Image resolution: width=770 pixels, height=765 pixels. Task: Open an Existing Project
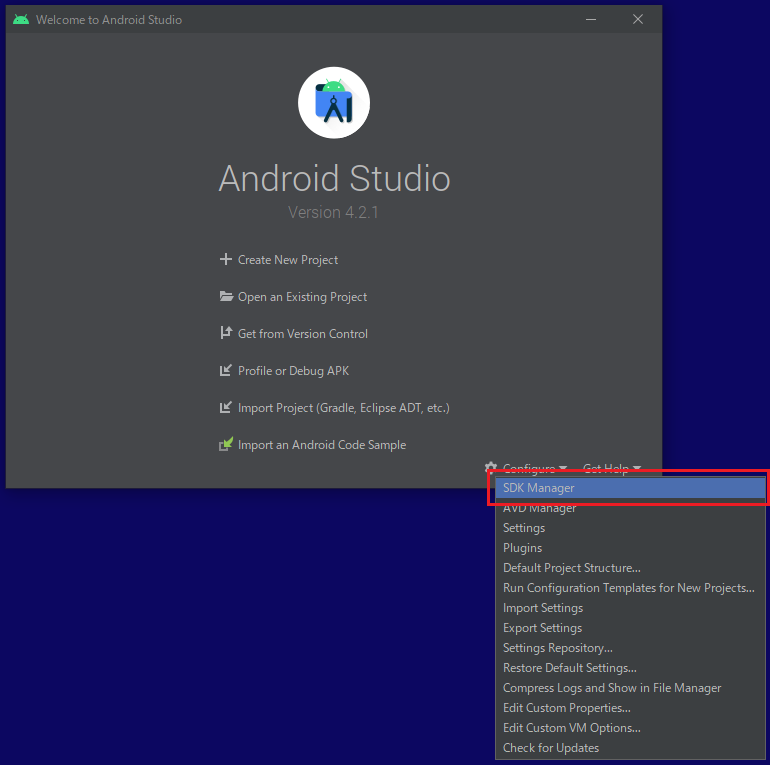click(x=302, y=297)
